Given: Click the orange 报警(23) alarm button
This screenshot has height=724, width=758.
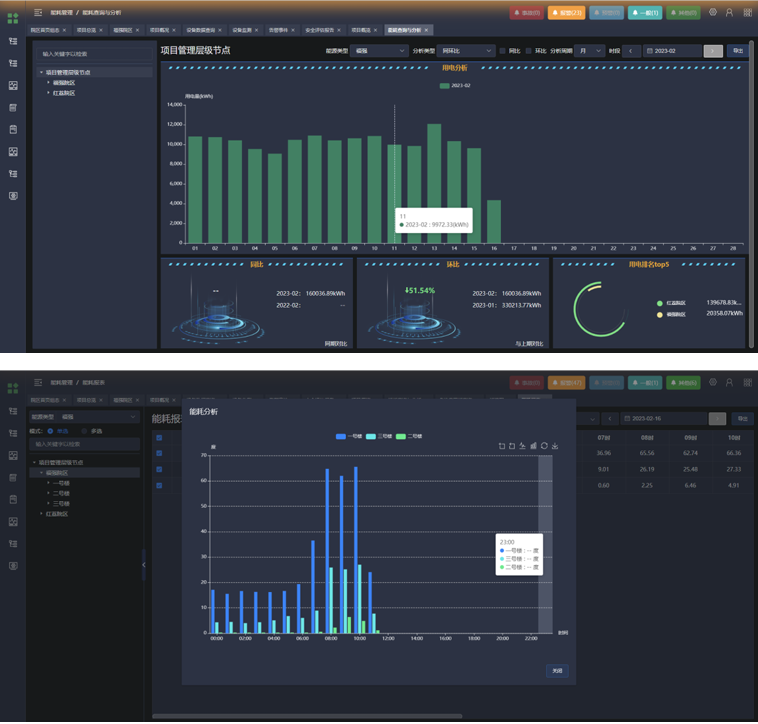Looking at the screenshot, I should tap(566, 13).
